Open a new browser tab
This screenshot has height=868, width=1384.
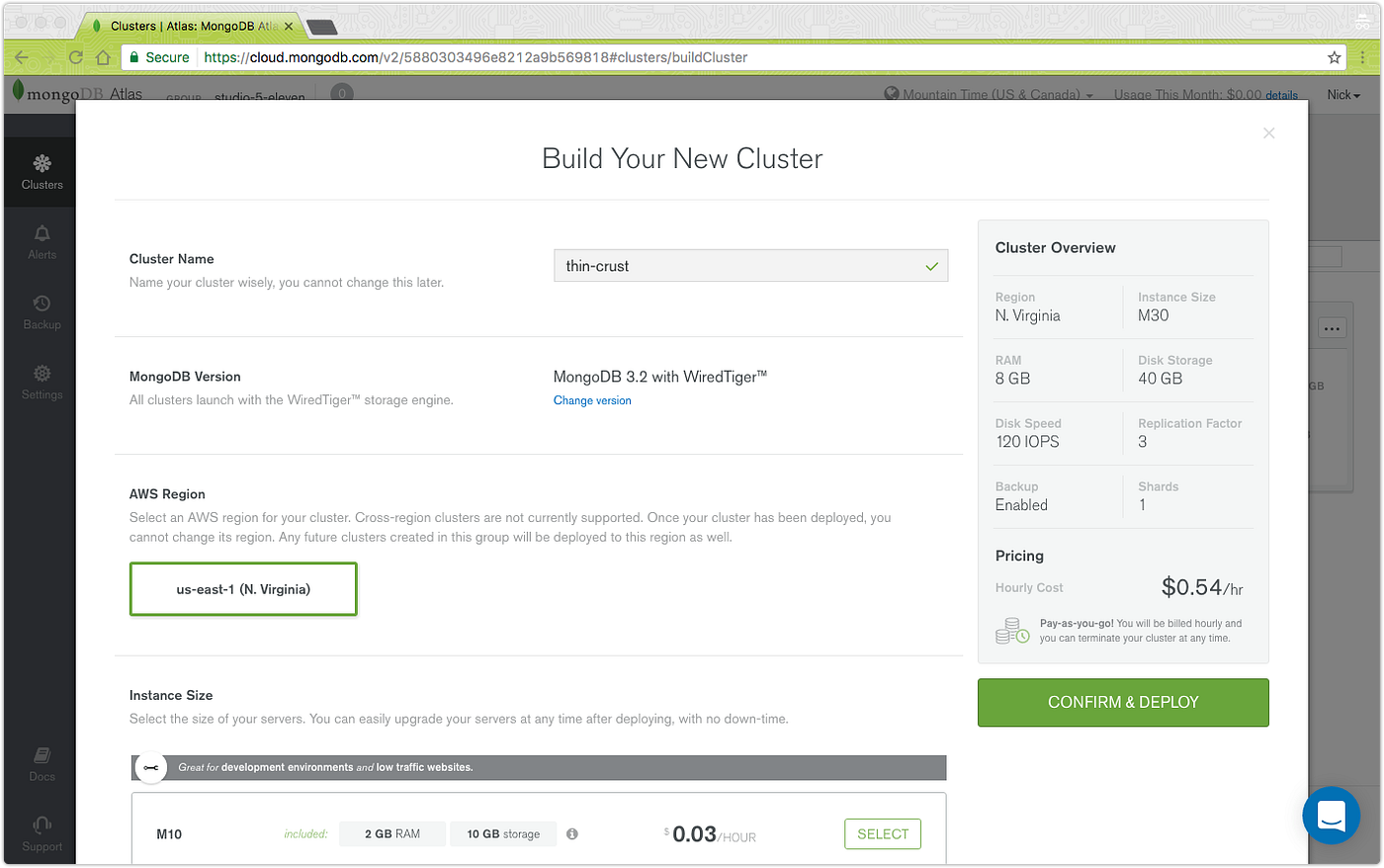tap(322, 27)
